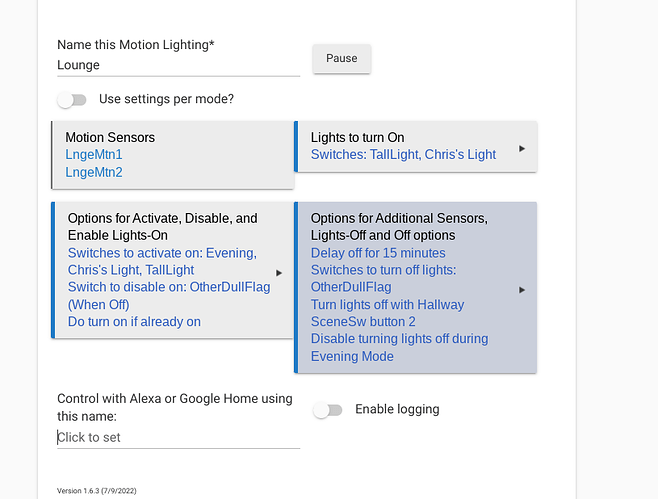Image resolution: width=658 pixels, height=499 pixels.
Task: Select LngeMtn1 motion sensor link
Action: [x=94, y=154]
